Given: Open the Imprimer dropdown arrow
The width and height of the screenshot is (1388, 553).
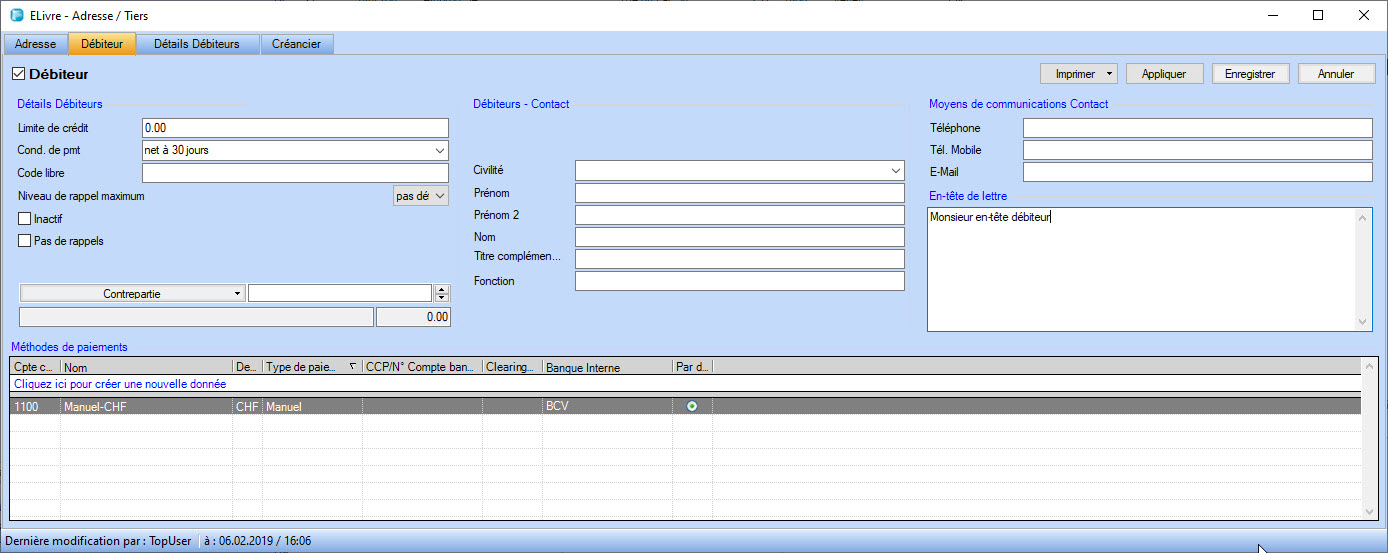Looking at the screenshot, I should pyautogui.click(x=1110, y=74).
